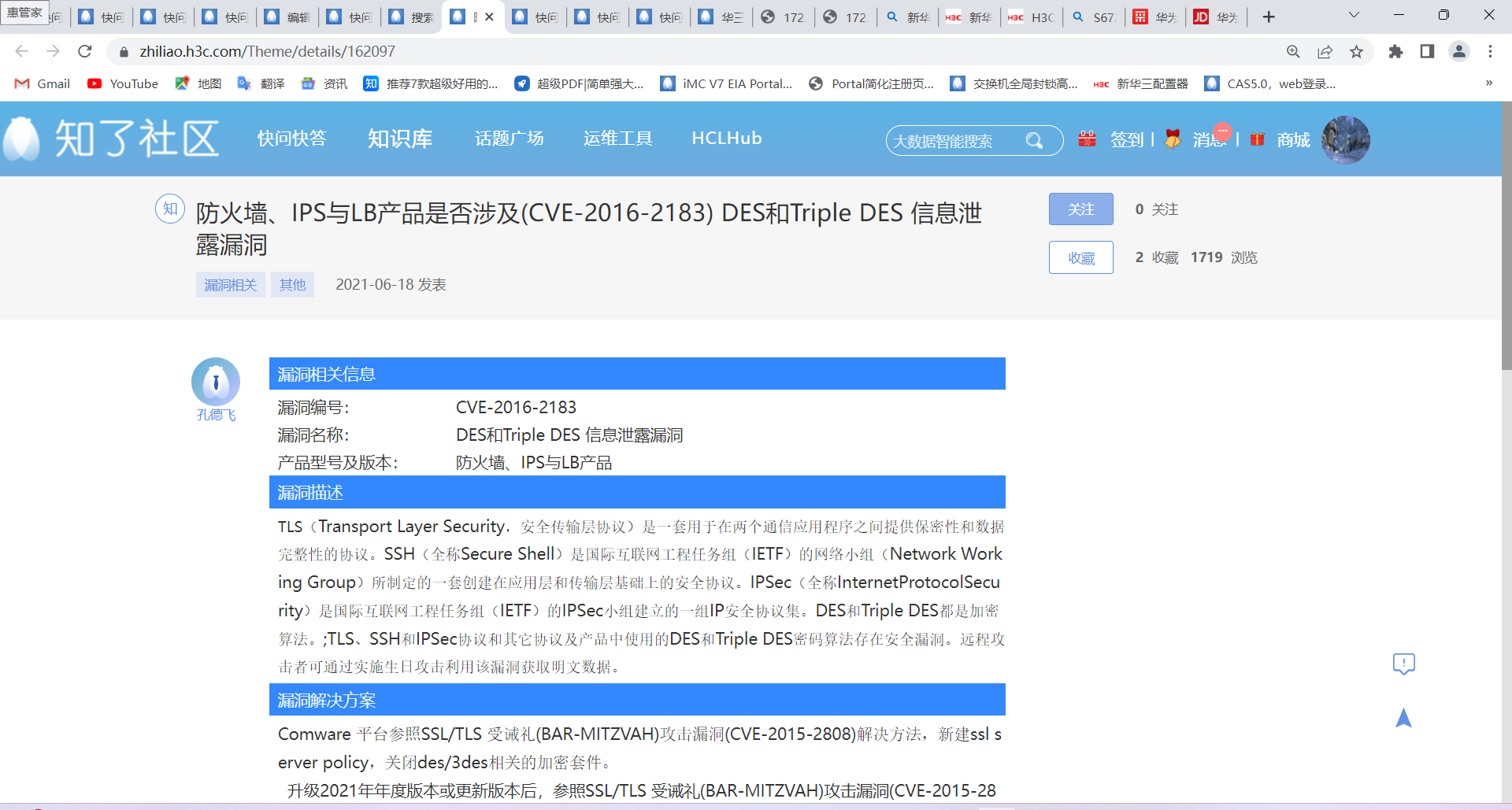Viewport: 1512px width, 810px height.
Task: Open the 知识库 section
Action: click(x=400, y=139)
